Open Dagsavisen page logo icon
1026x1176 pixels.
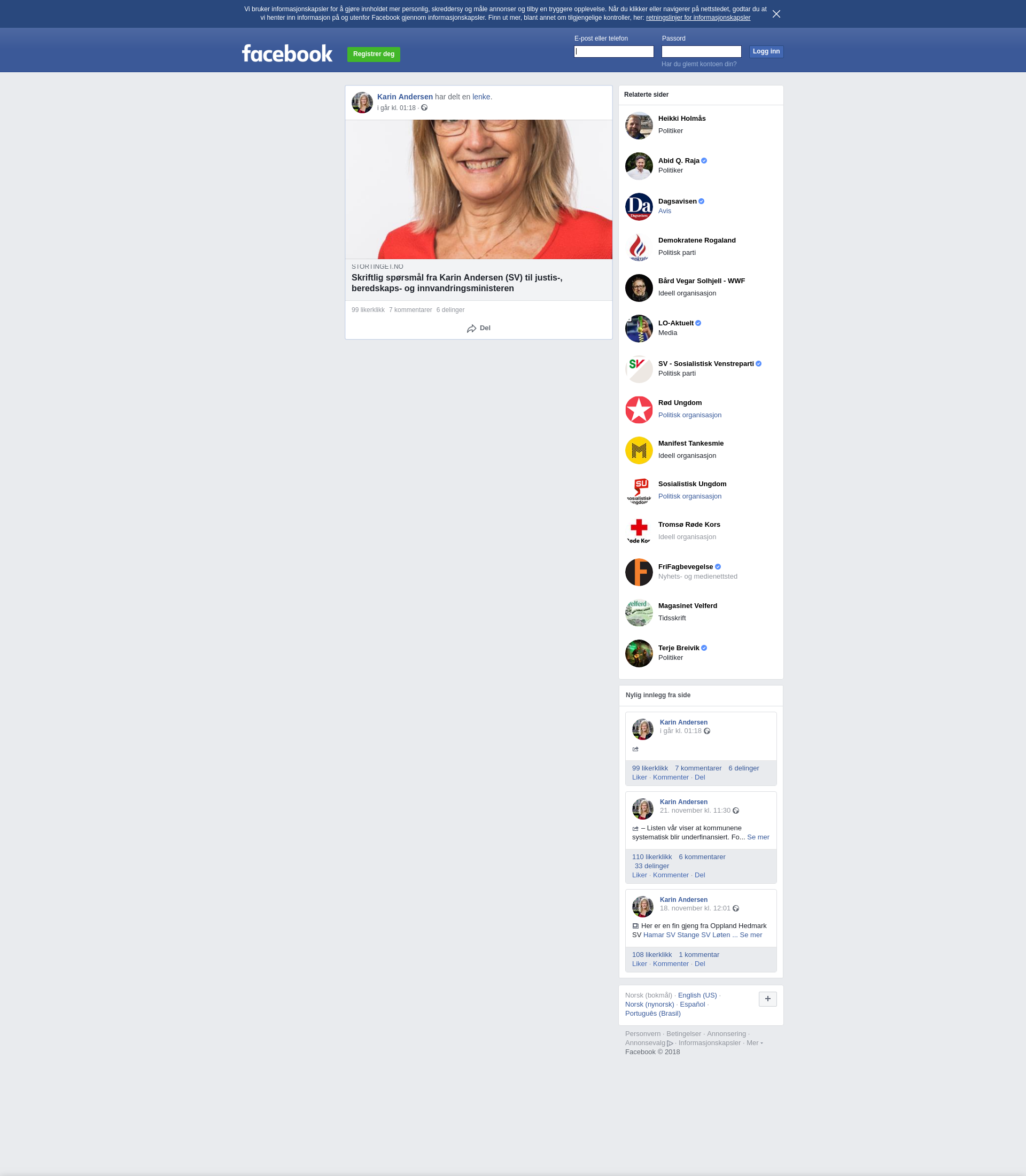pos(639,207)
